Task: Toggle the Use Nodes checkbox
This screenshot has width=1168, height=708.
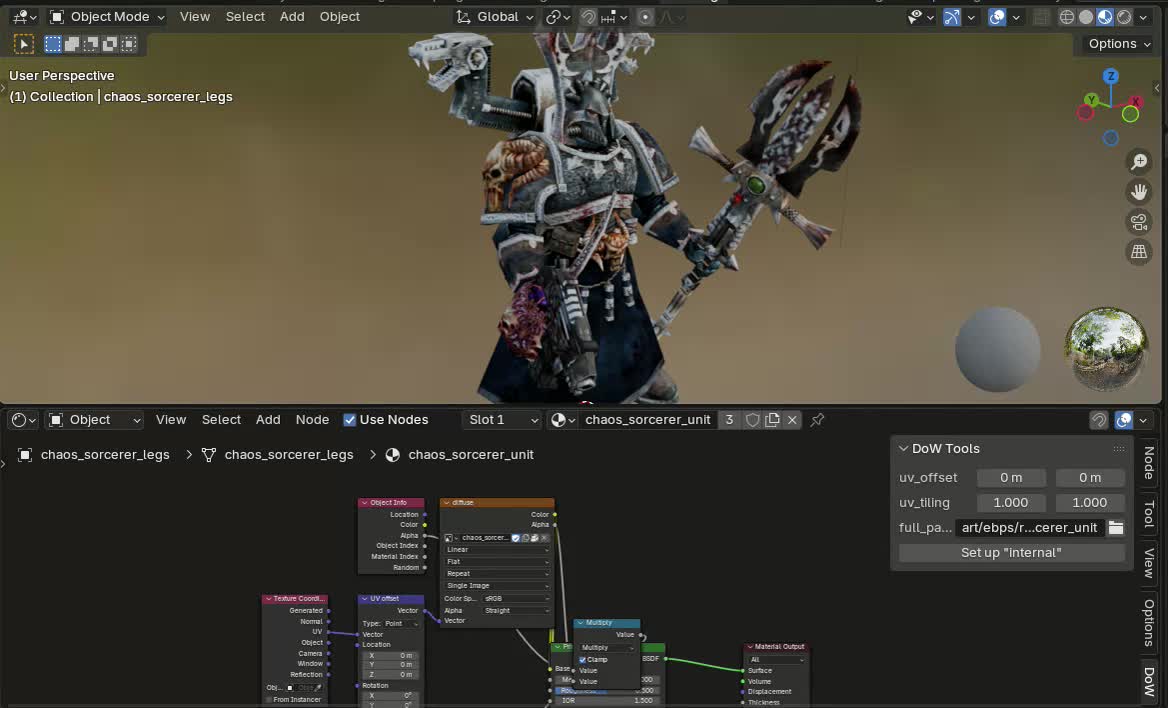Action: pyautogui.click(x=349, y=420)
